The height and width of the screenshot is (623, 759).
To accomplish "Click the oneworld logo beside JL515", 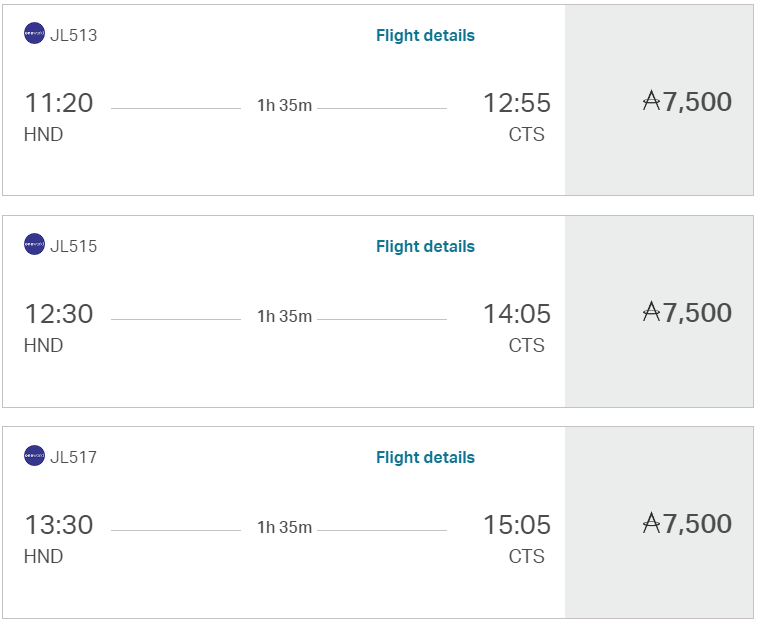I will [x=34, y=244].
